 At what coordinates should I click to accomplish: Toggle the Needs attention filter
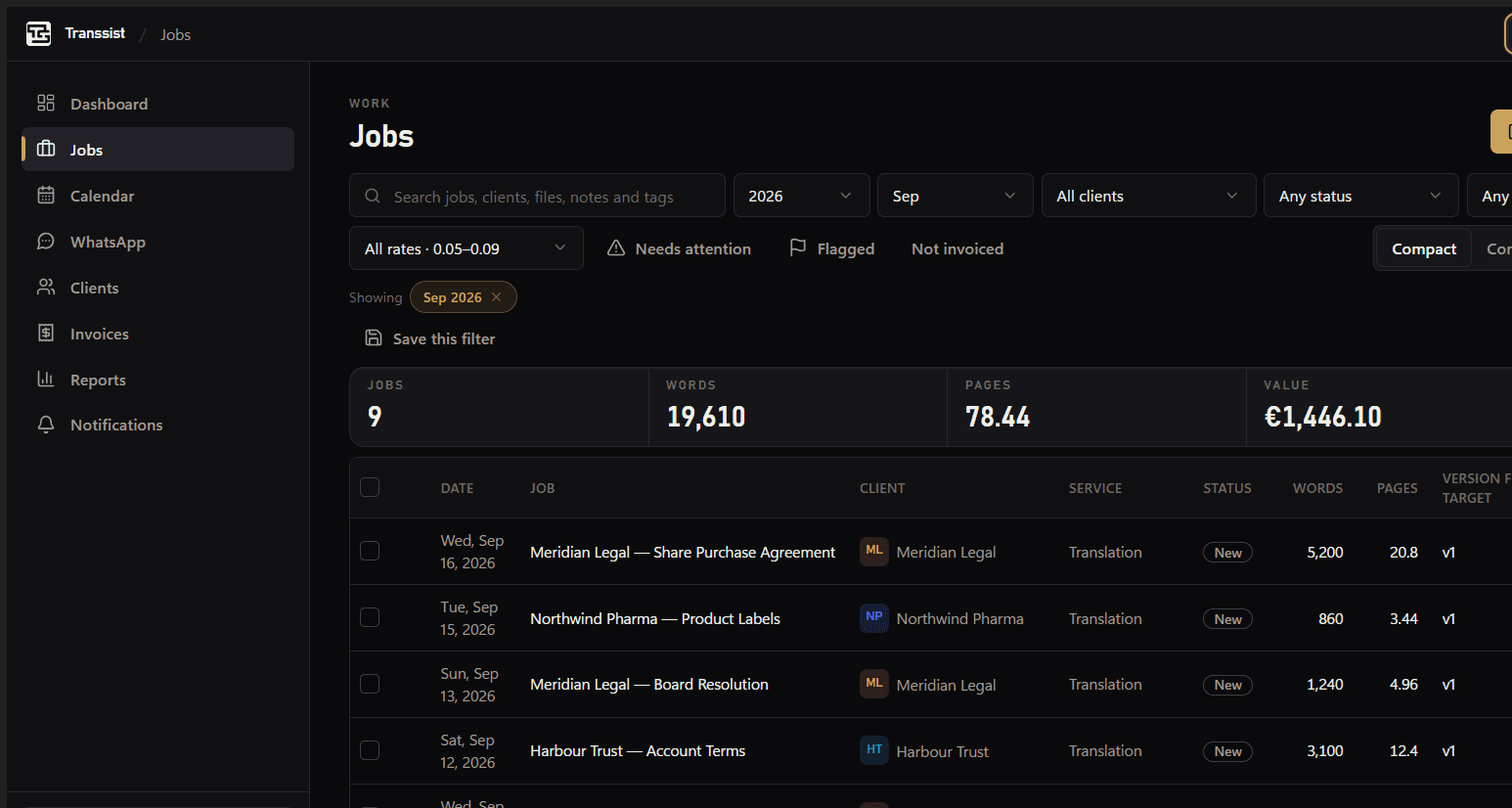tap(679, 248)
